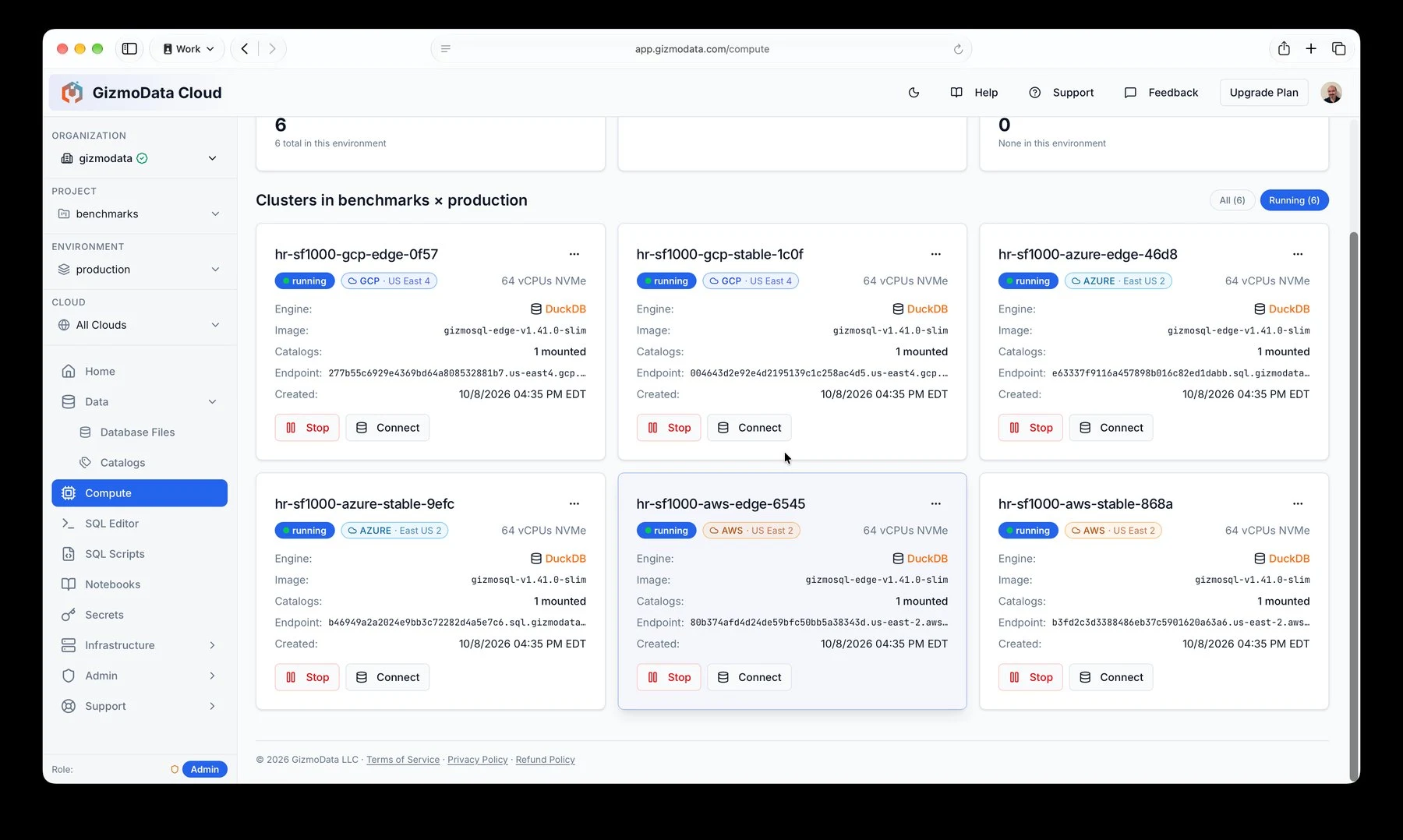Click the GizmoData Cloud logo
The image size is (1403, 840).
[x=142, y=93]
